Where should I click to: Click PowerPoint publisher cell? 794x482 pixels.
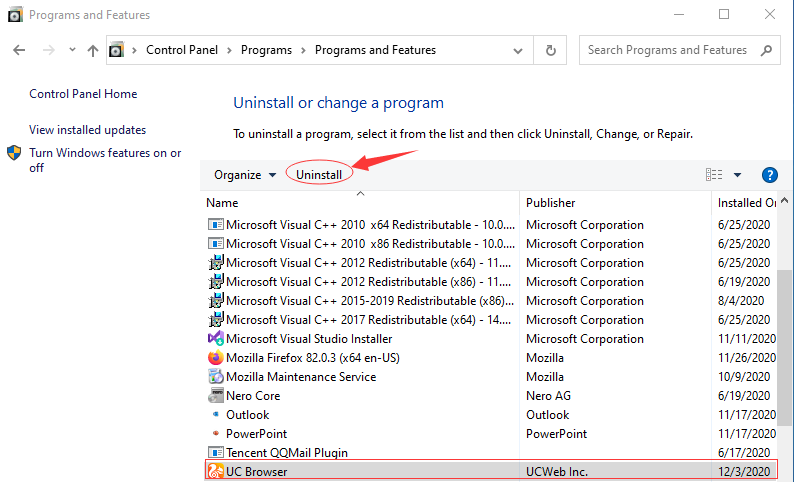coord(556,434)
